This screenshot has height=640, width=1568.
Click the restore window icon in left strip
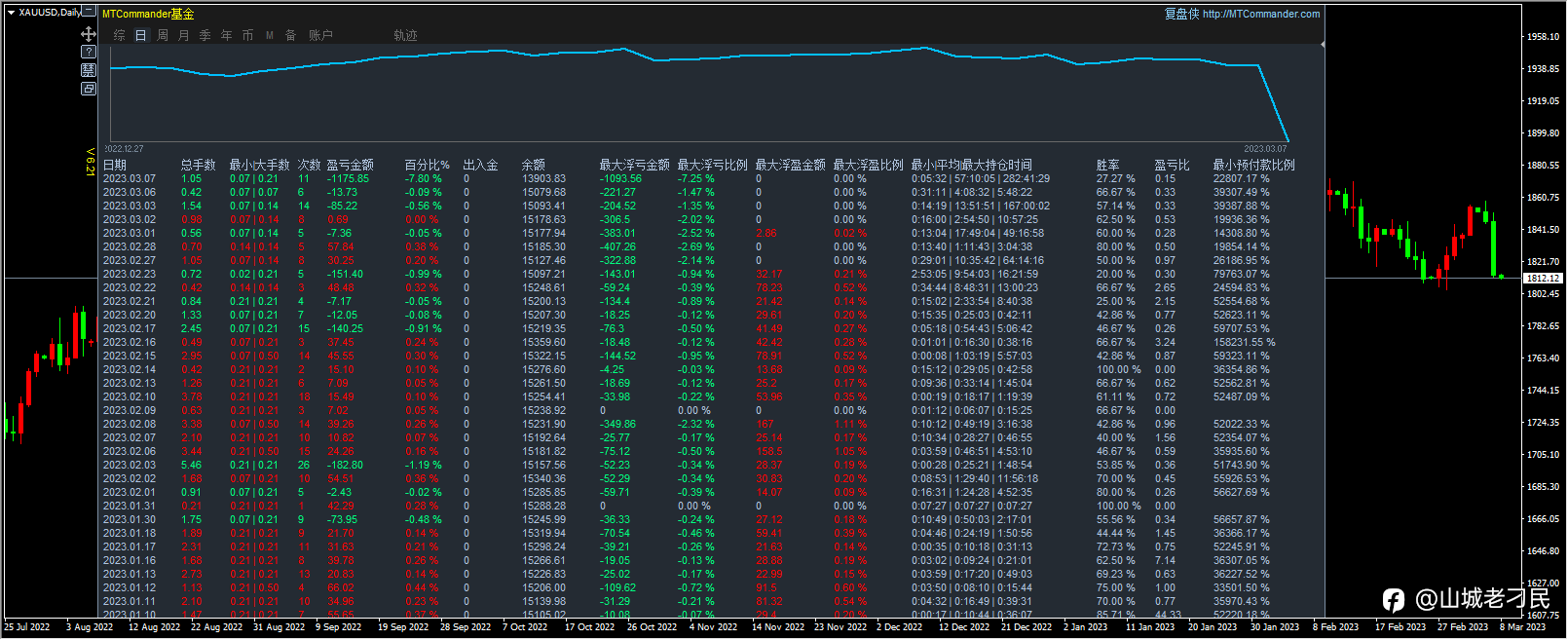[x=89, y=89]
